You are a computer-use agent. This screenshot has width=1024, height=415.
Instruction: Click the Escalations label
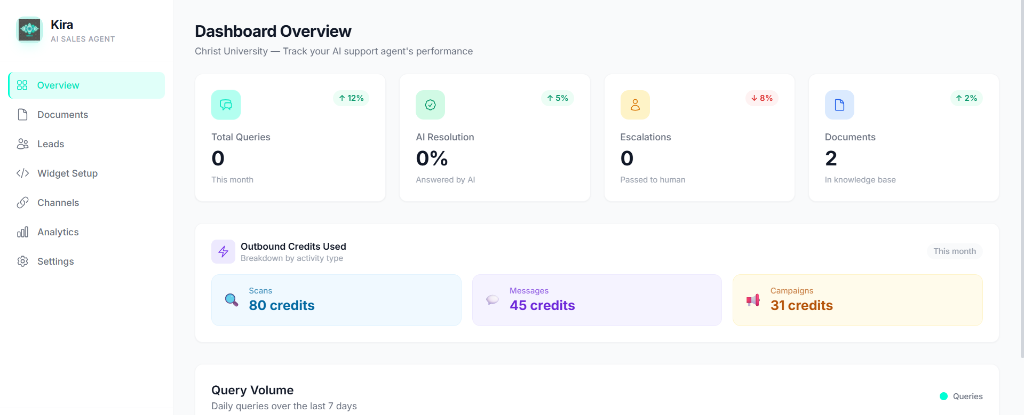point(646,137)
